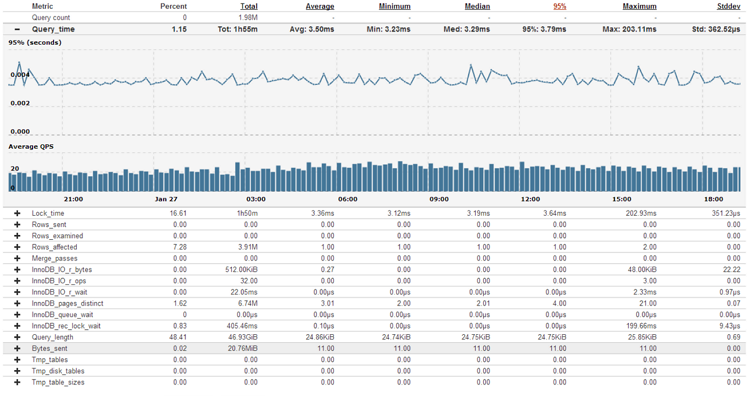
Task: Expand the Rows_affected row
Action: point(17,247)
